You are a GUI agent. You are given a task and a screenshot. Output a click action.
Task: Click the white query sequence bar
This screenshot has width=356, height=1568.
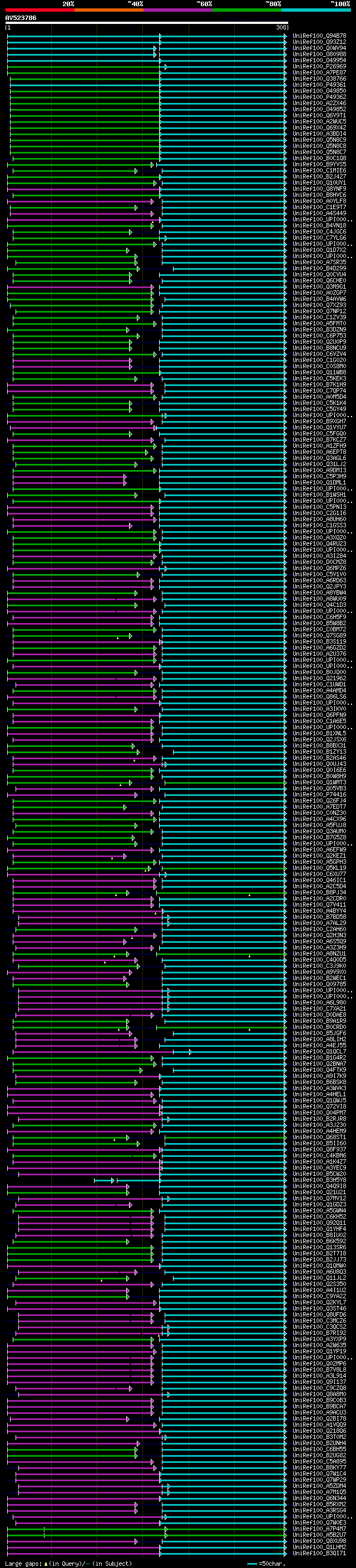point(147,23)
